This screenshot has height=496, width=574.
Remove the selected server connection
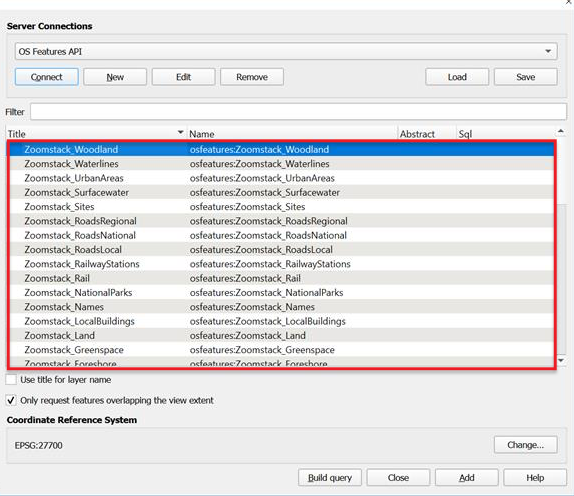tap(252, 77)
